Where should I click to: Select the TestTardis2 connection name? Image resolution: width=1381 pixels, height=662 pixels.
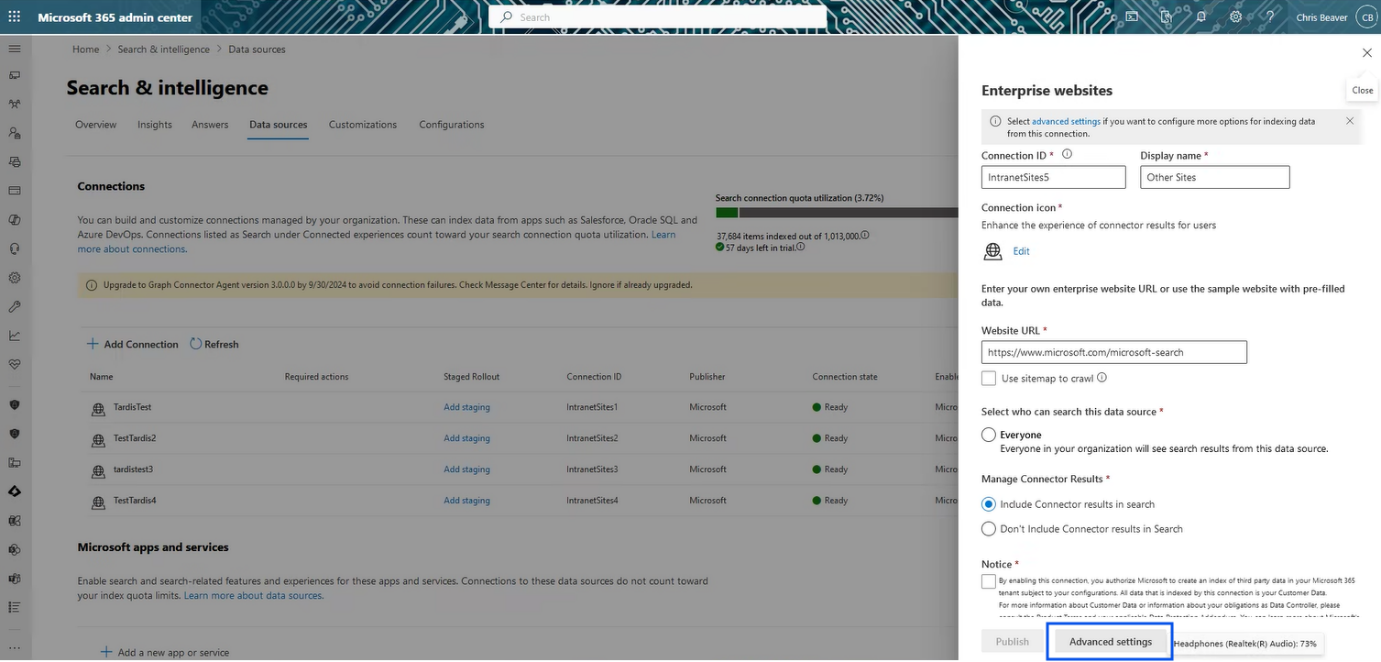pos(135,439)
